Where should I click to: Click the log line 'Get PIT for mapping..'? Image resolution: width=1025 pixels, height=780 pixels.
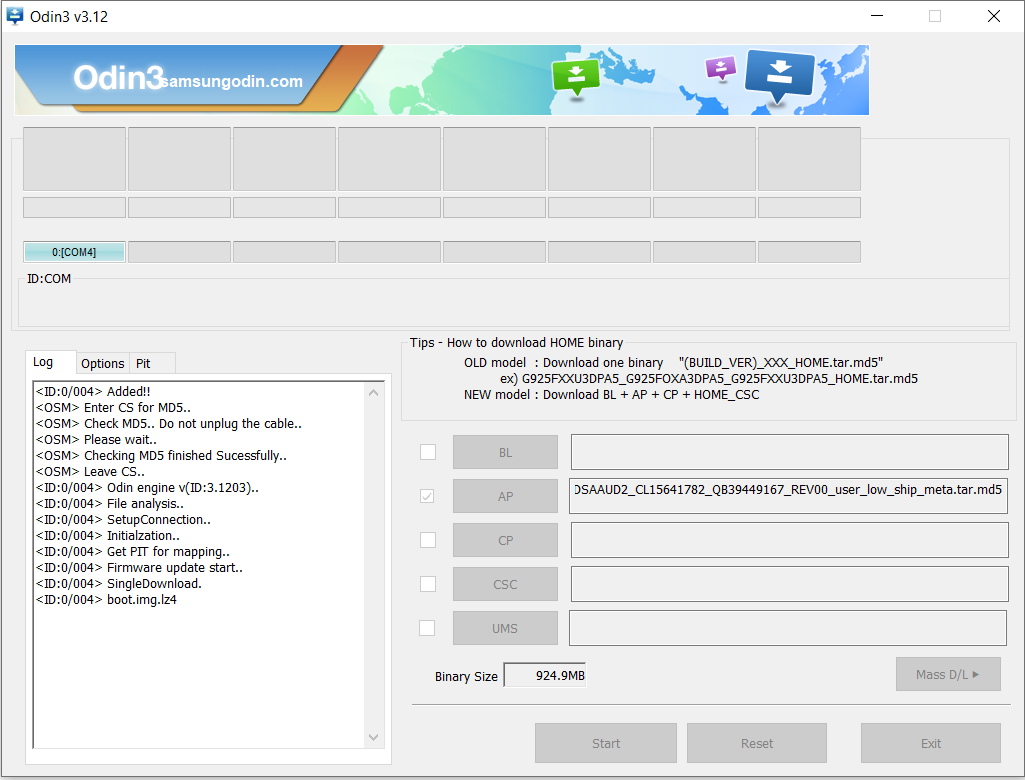pyautogui.click(x=133, y=552)
